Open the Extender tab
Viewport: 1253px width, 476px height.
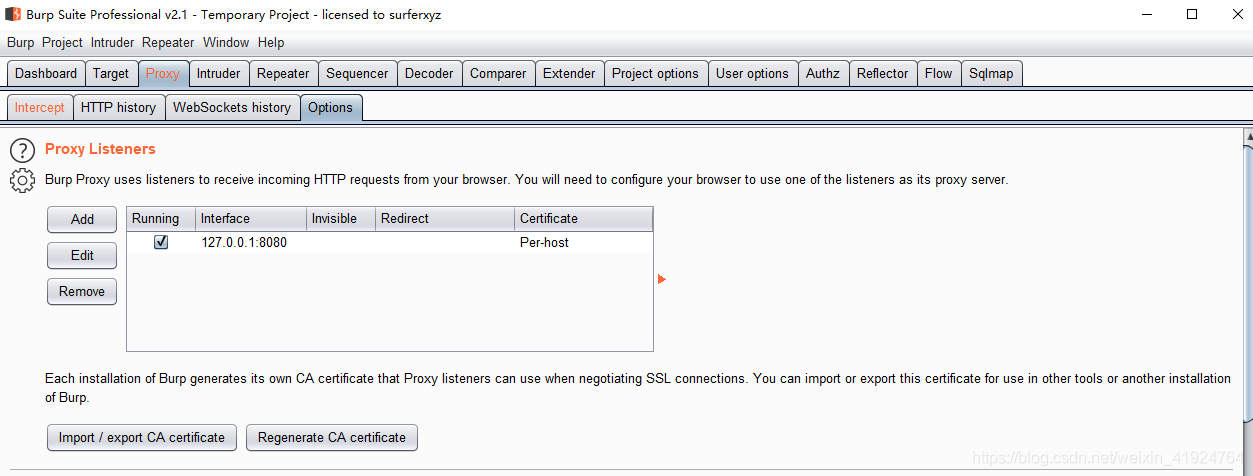[x=569, y=73]
